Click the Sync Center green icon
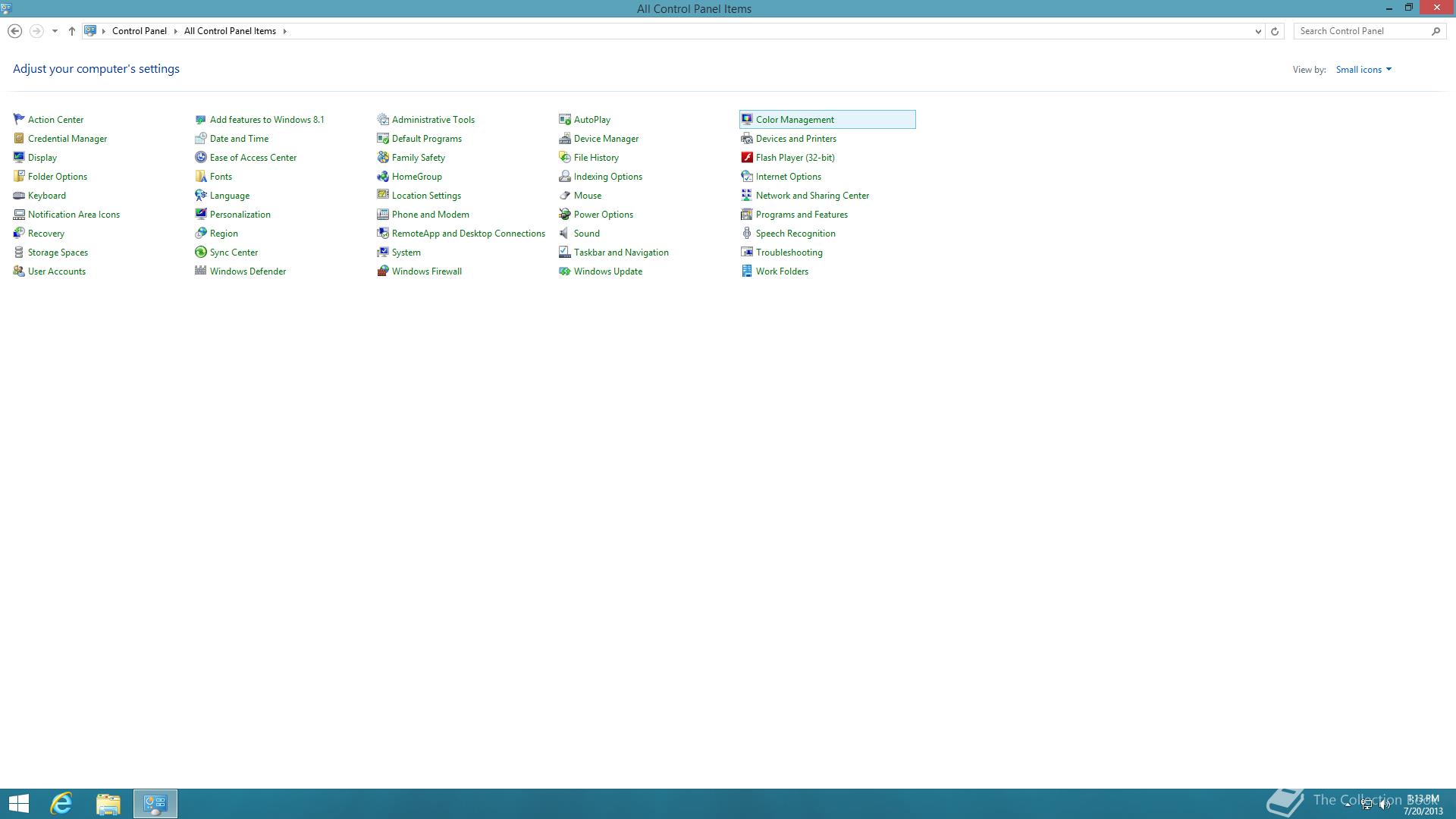This screenshot has height=819, width=1456. click(201, 252)
